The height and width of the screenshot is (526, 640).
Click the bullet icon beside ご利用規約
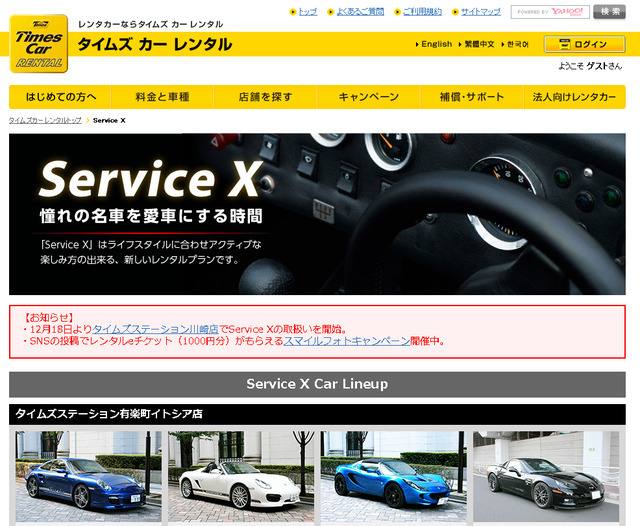coord(397,12)
